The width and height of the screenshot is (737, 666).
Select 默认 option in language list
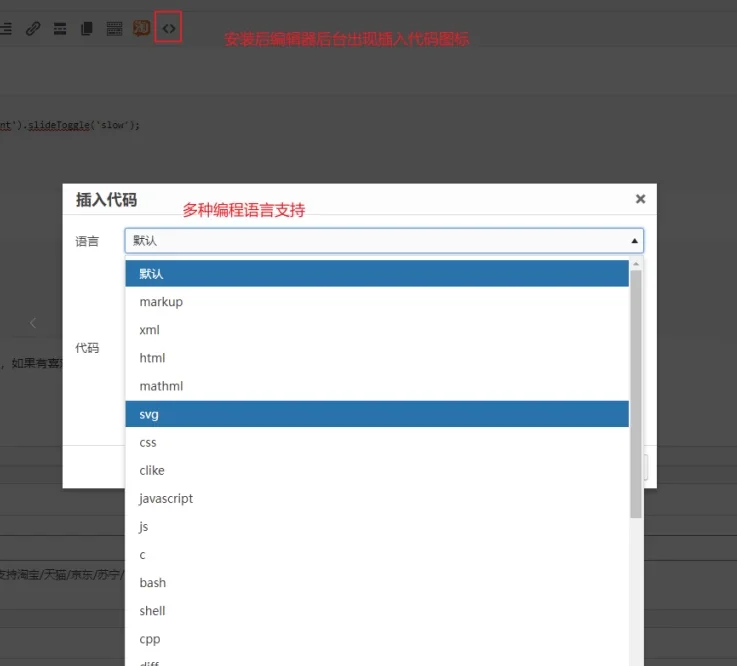377,274
